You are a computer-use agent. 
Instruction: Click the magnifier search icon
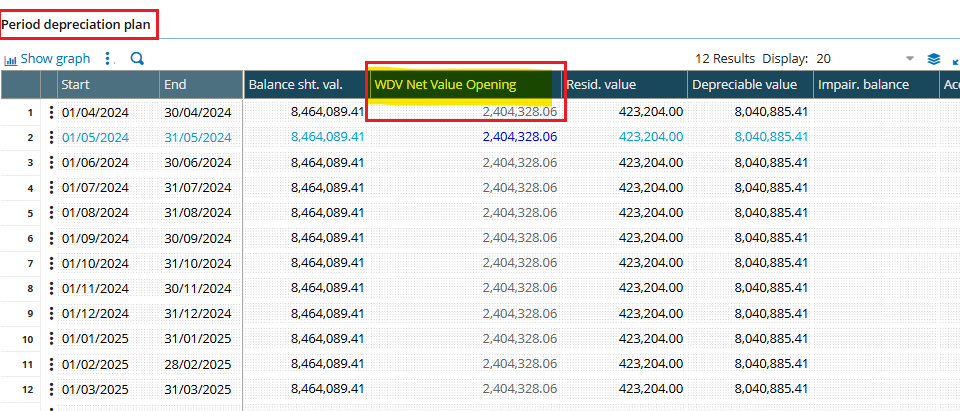(137, 59)
